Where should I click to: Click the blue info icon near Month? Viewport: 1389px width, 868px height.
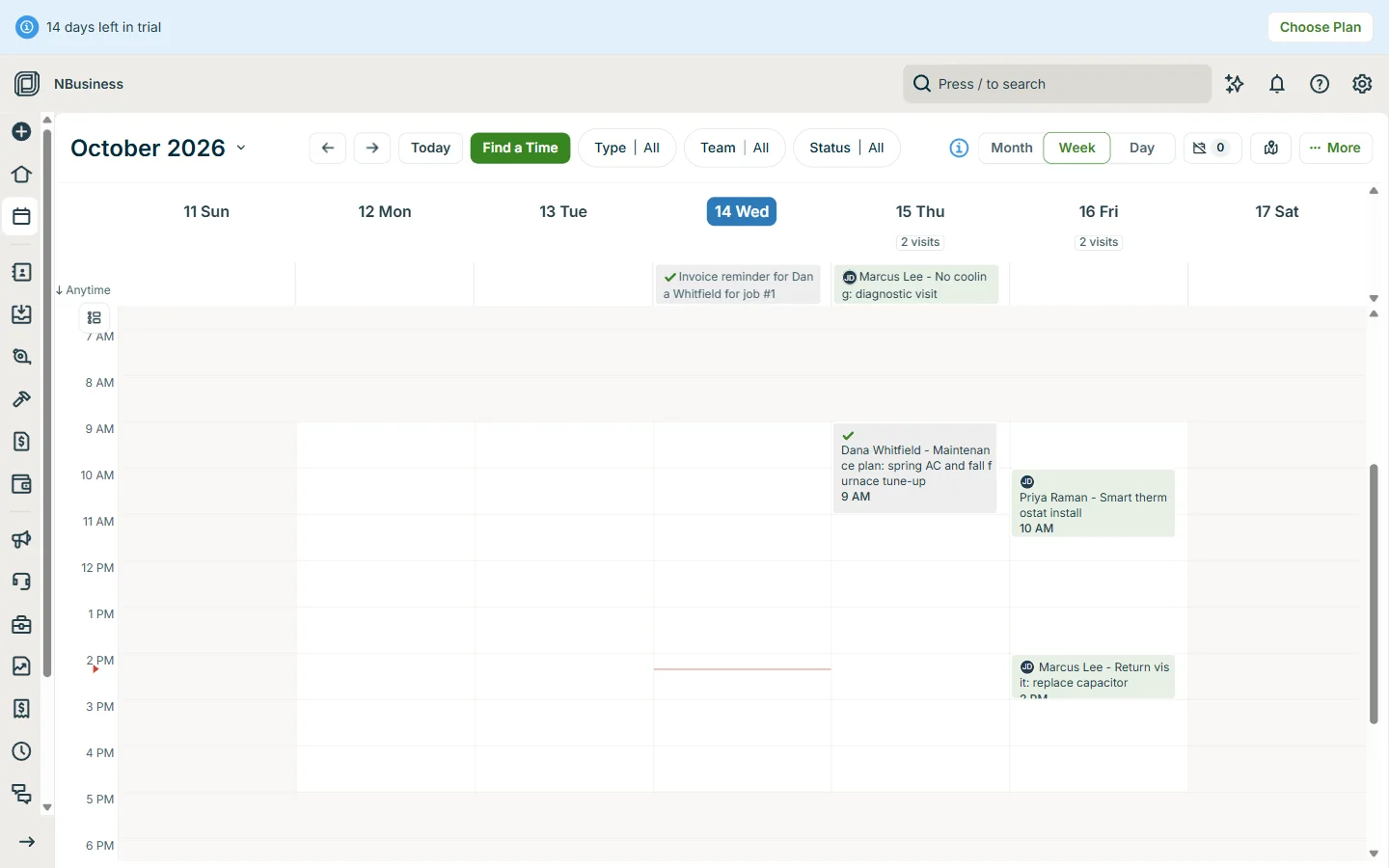coord(959,148)
